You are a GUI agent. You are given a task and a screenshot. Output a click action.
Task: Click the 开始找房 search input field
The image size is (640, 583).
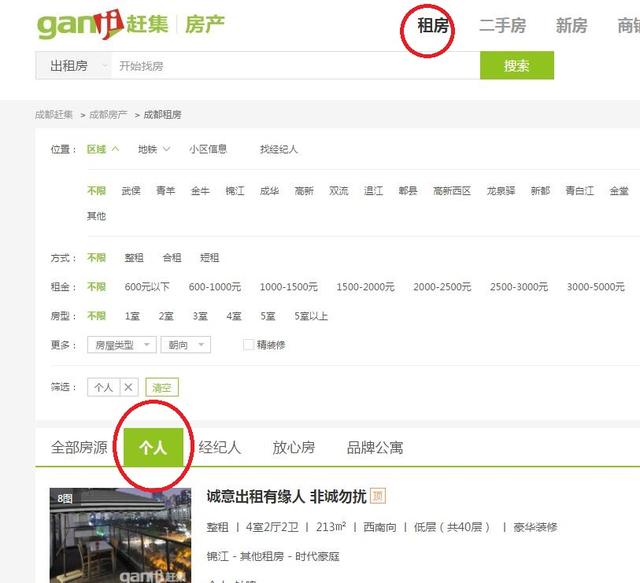[290, 66]
